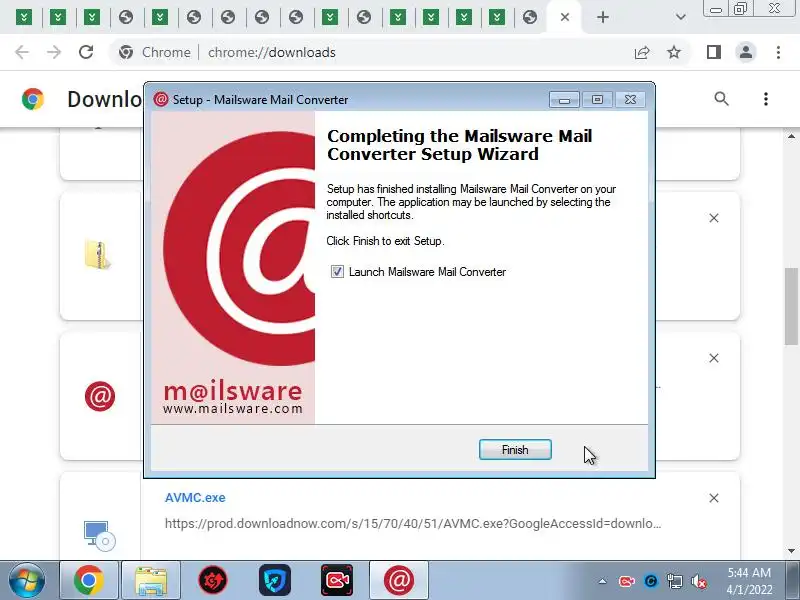Click the page scrollbar up arrow
The width and height of the screenshot is (800, 600).
click(x=791, y=136)
